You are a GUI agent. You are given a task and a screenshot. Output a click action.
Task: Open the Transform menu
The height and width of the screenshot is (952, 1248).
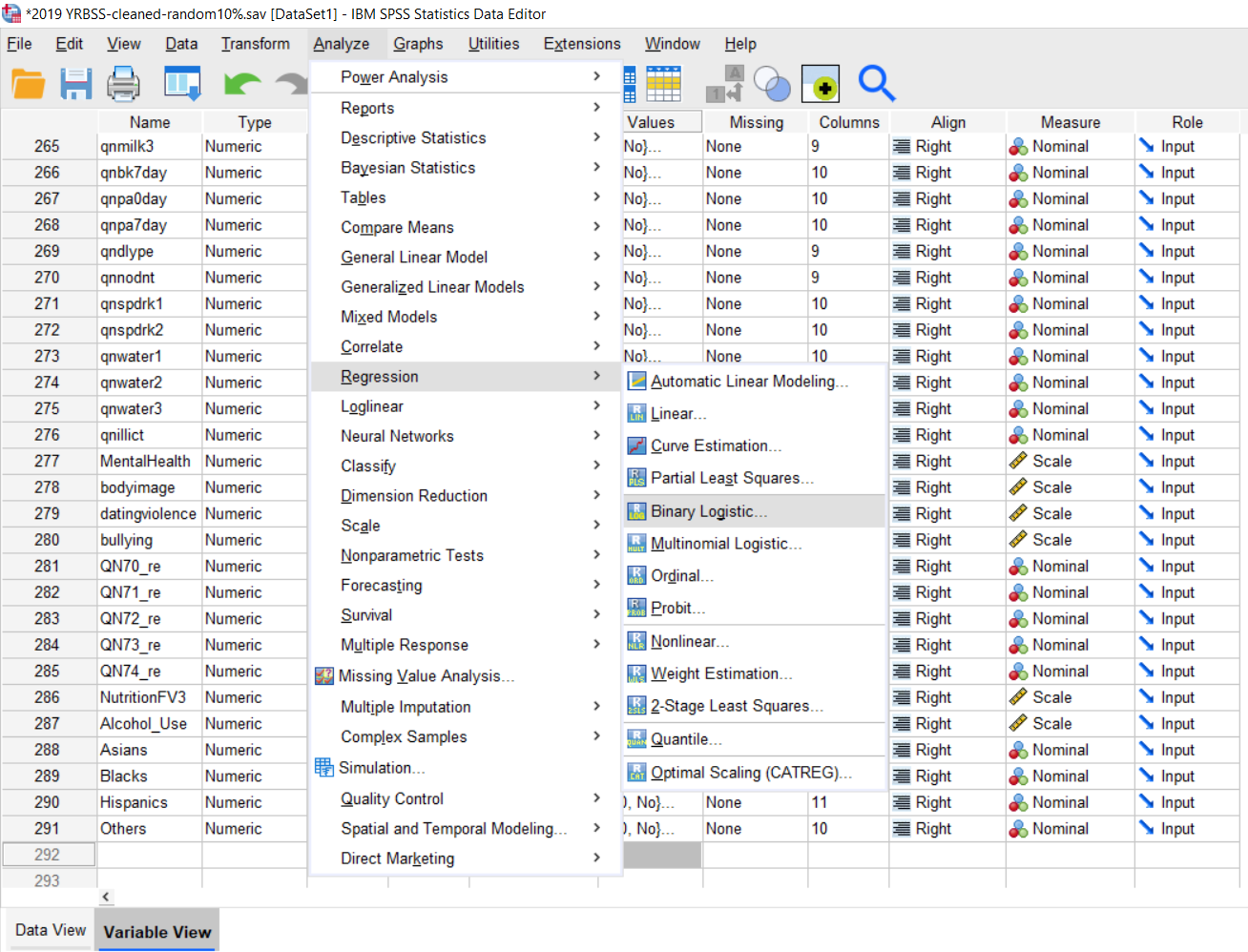255,44
